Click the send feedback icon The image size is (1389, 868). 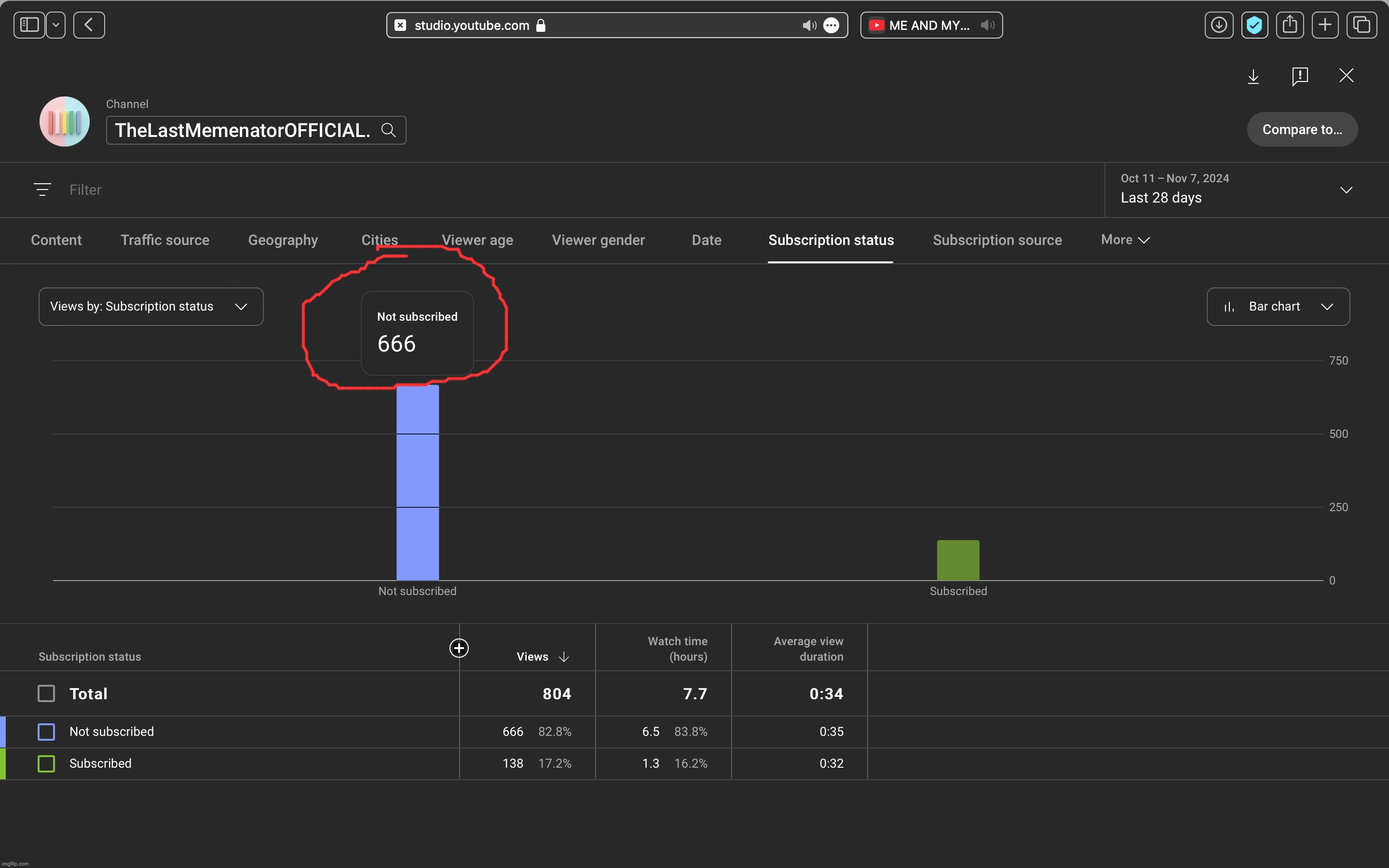click(x=1299, y=76)
